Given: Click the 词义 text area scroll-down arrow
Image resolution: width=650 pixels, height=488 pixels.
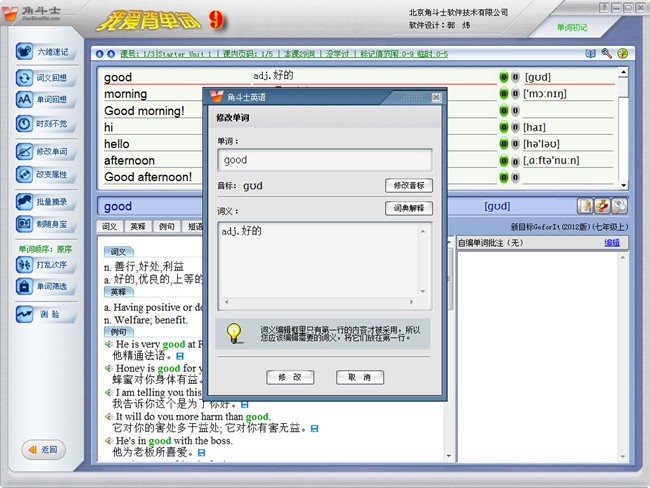Looking at the screenshot, I should click(423, 291).
